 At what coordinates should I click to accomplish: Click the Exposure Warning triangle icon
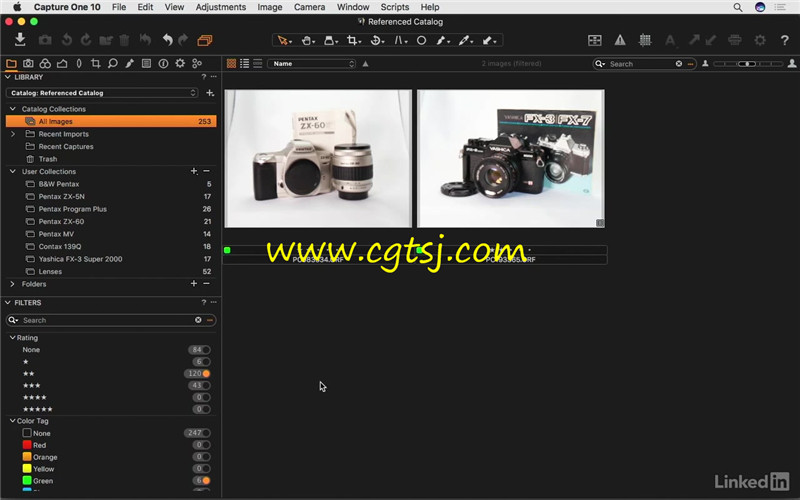tap(620, 40)
